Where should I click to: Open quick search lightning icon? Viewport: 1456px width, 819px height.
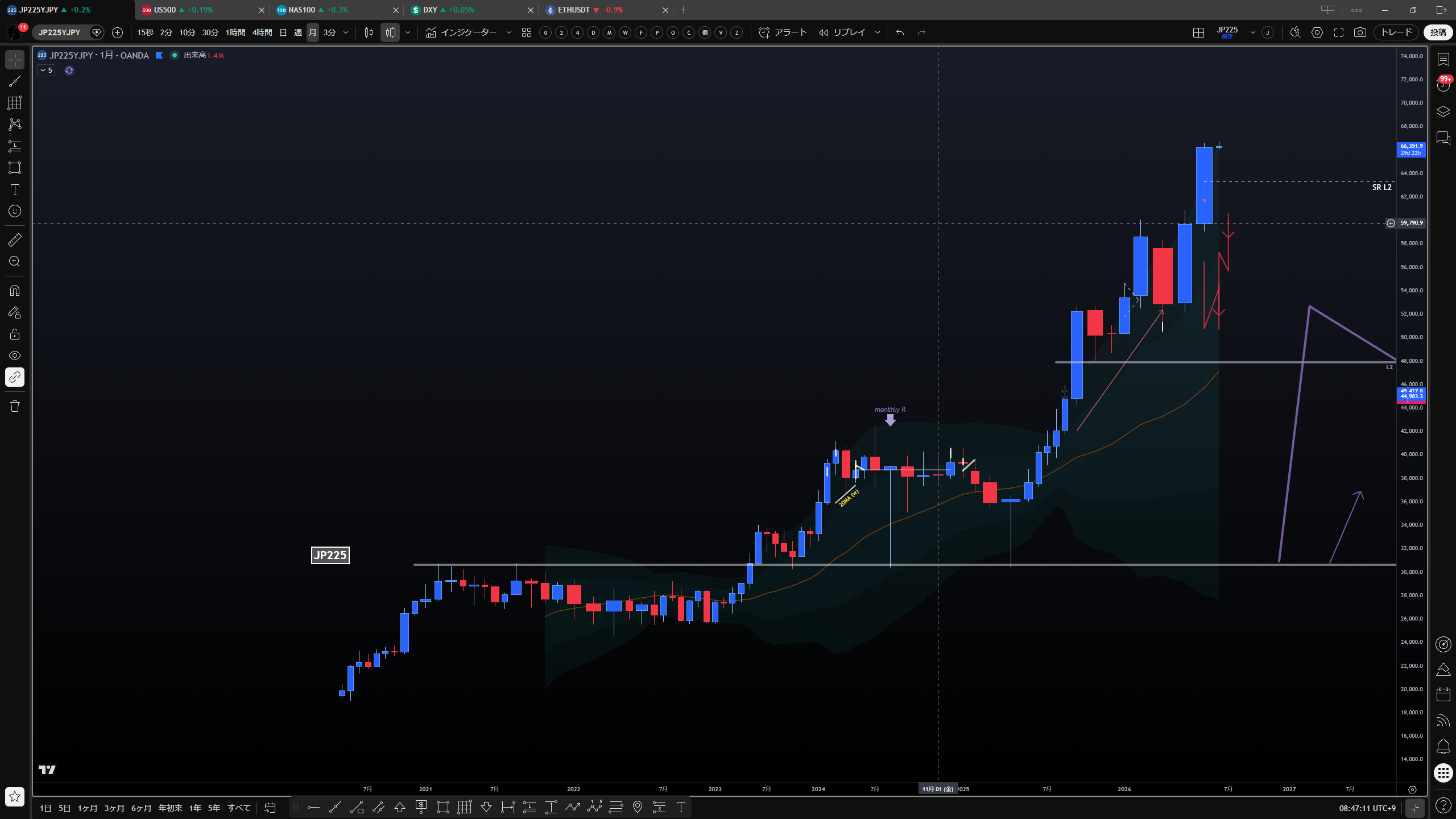[x=1296, y=32]
